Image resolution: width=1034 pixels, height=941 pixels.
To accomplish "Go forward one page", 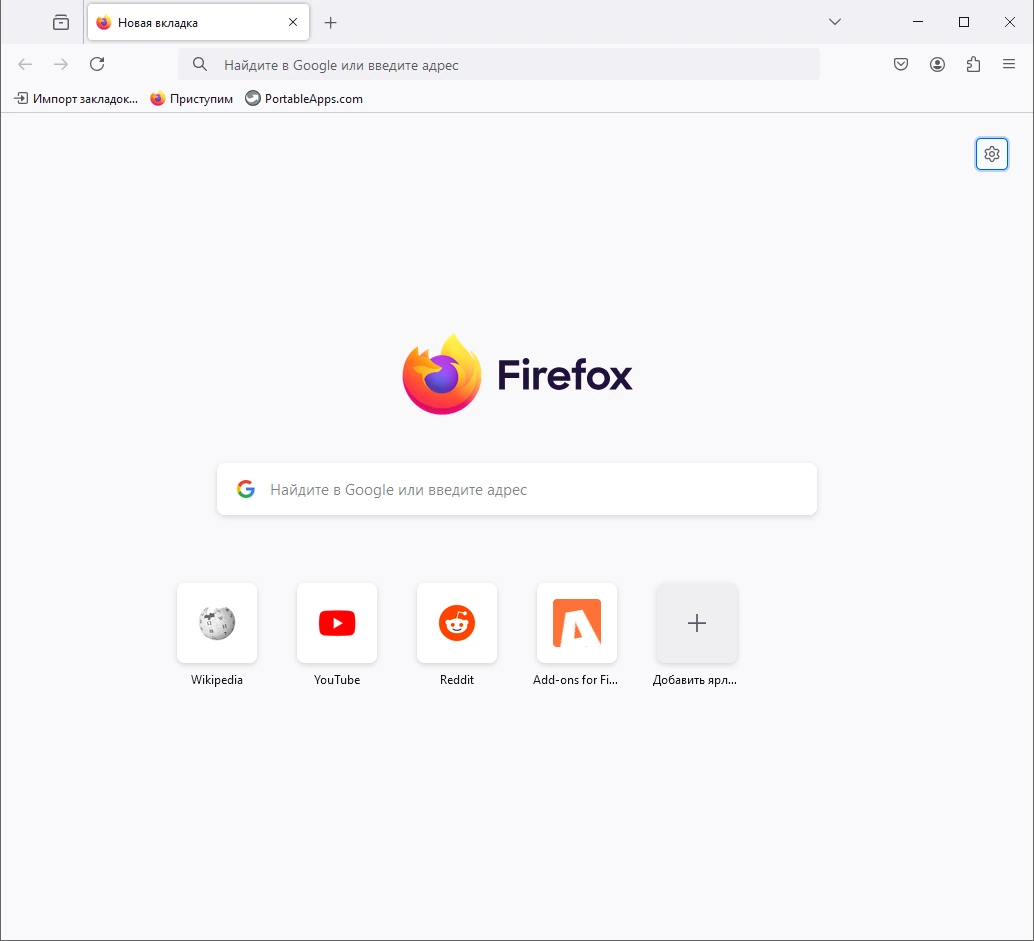I will click(x=61, y=64).
